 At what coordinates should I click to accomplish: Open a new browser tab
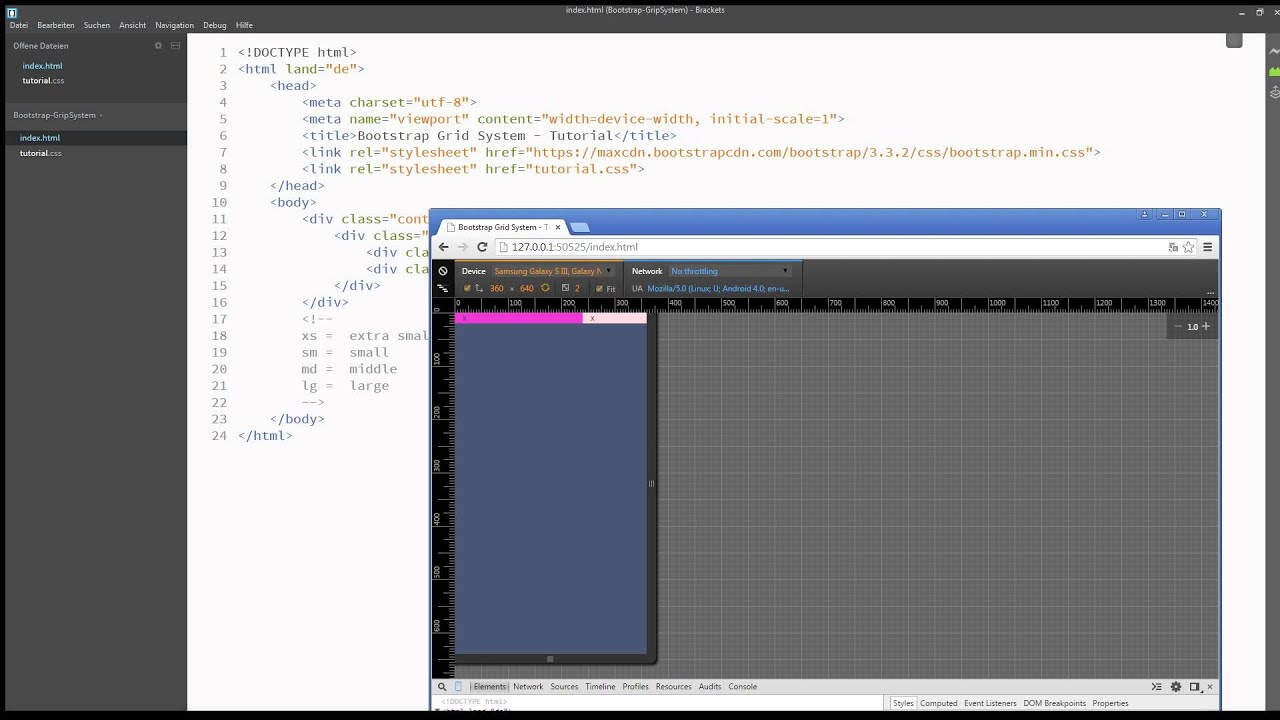tap(580, 227)
